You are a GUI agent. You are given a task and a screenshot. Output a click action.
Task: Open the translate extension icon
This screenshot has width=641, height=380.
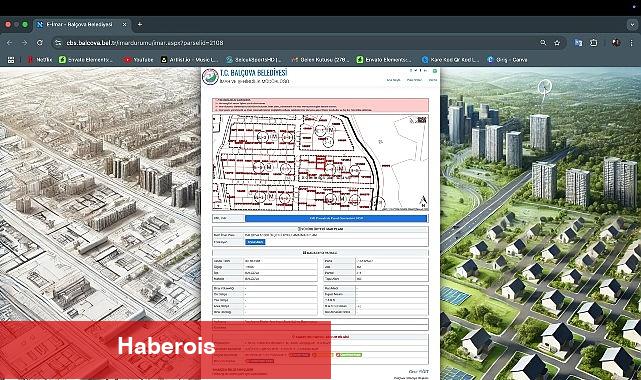pos(578,42)
